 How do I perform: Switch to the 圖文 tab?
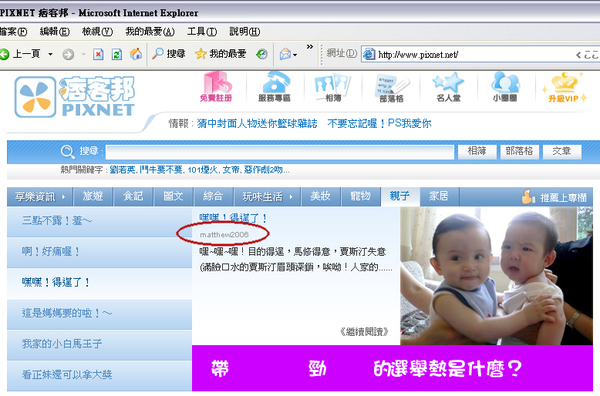[173, 197]
